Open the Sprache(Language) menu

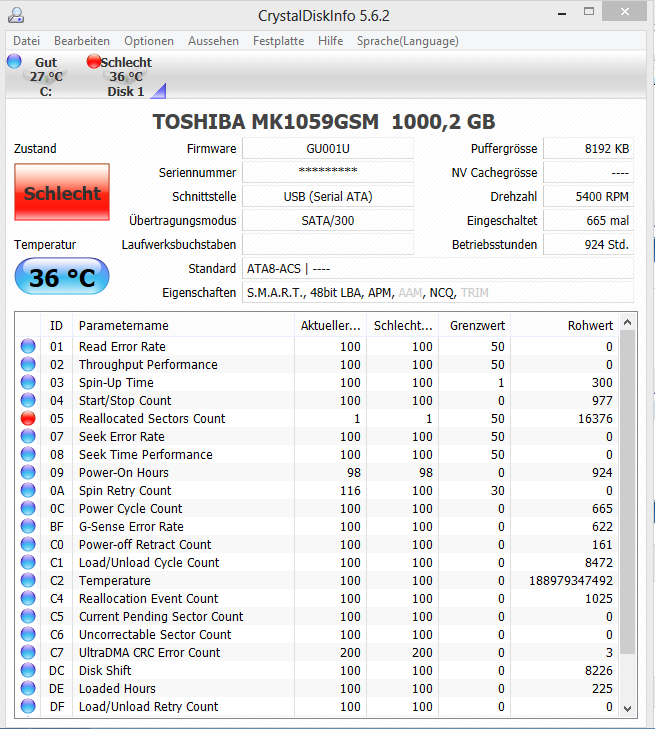[x=408, y=41]
